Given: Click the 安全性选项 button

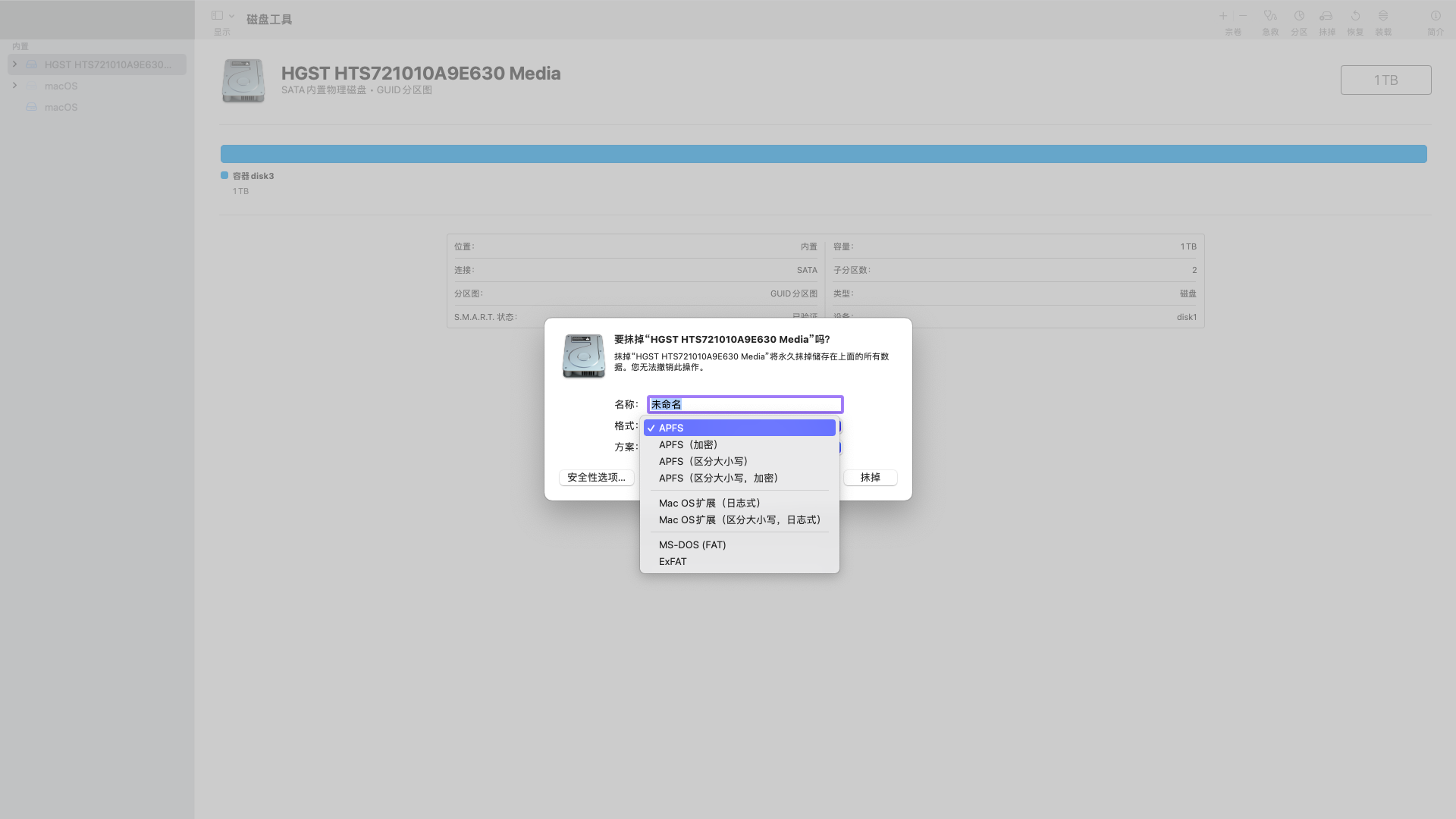Looking at the screenshot, I should pos(596,478).
